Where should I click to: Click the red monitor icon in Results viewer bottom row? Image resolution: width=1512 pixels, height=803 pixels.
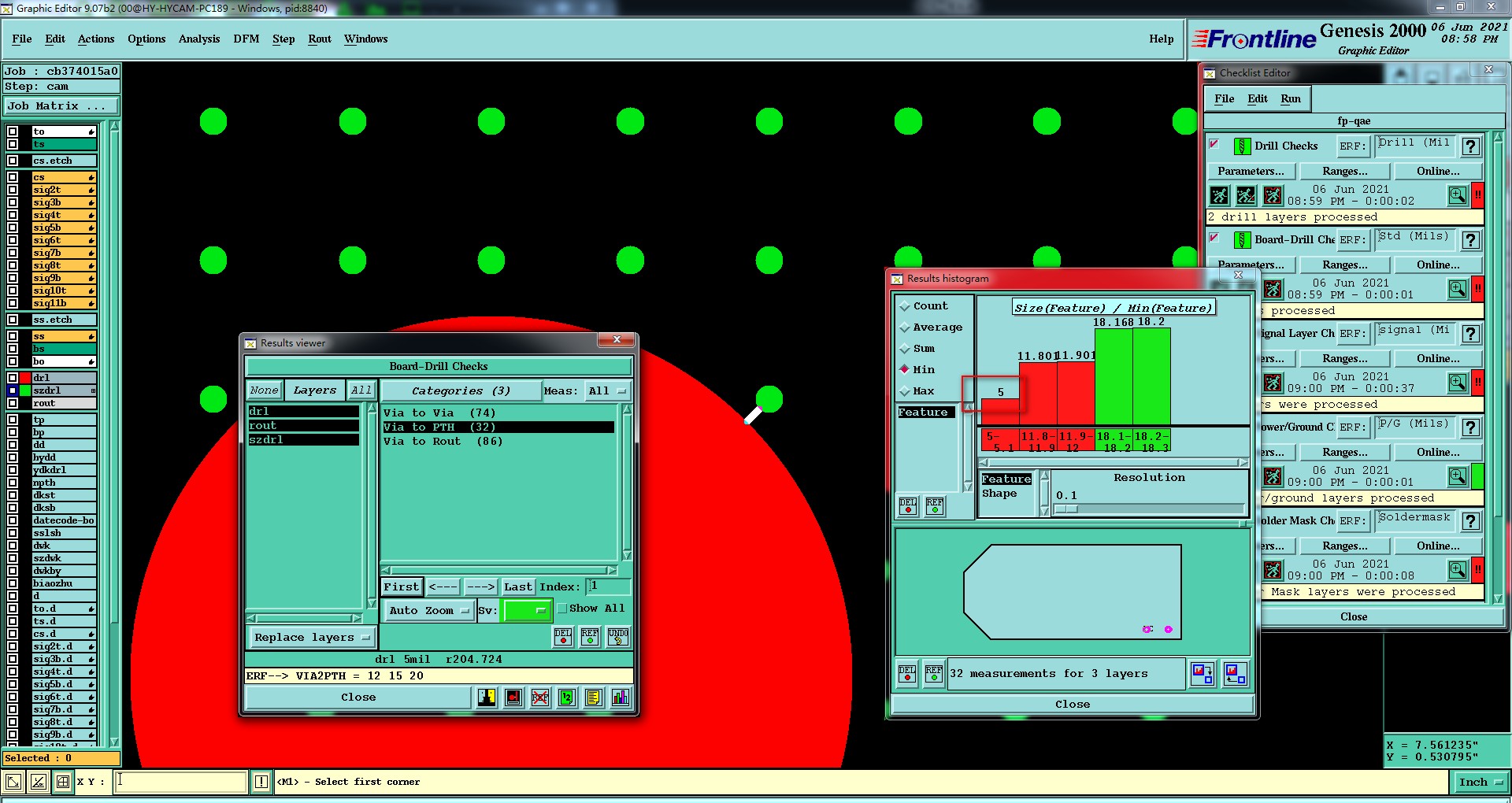click(x=513, y=698)
